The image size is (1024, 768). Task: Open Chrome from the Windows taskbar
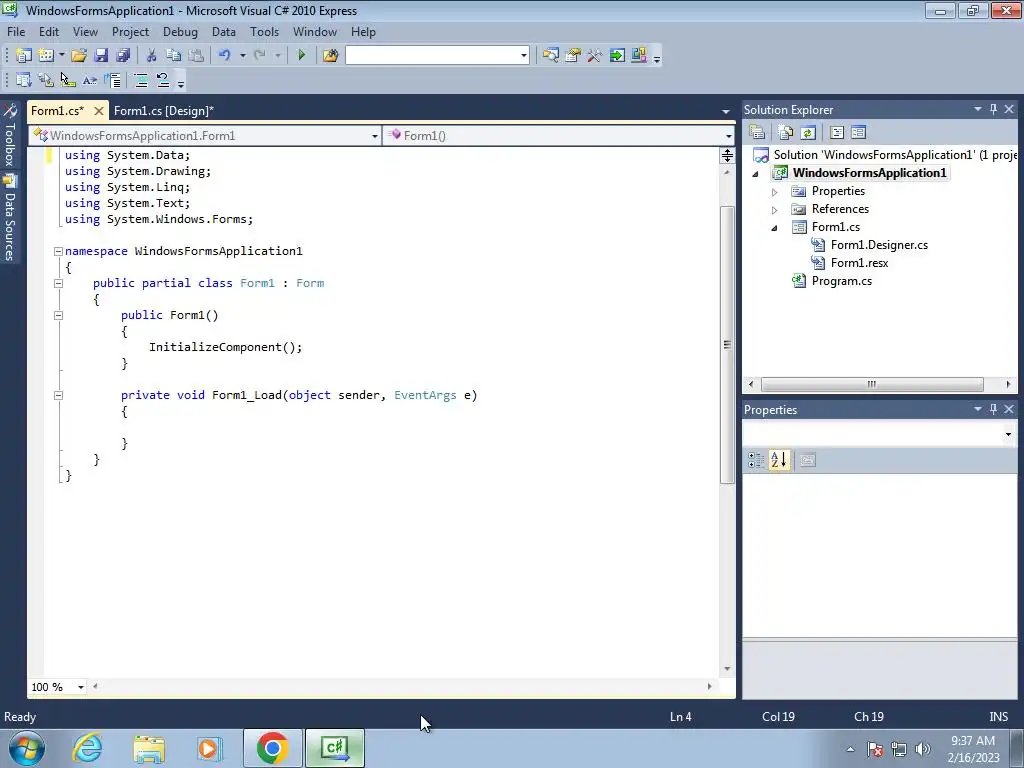click(x=272, y=748)
